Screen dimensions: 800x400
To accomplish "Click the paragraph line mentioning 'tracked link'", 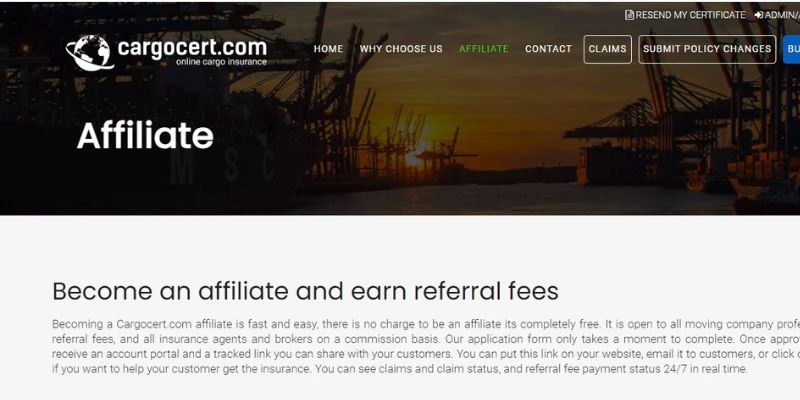I will tap(426, 354).
